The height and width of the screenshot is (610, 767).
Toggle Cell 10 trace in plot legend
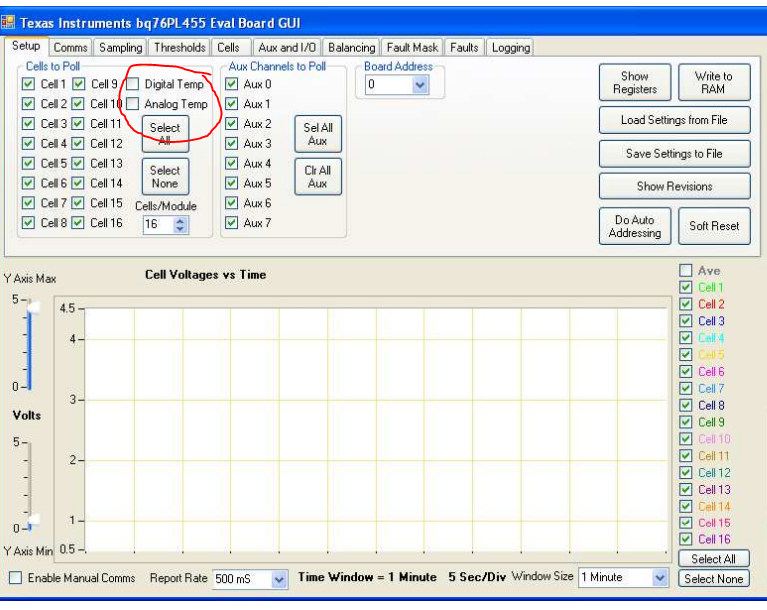point(686,438)
